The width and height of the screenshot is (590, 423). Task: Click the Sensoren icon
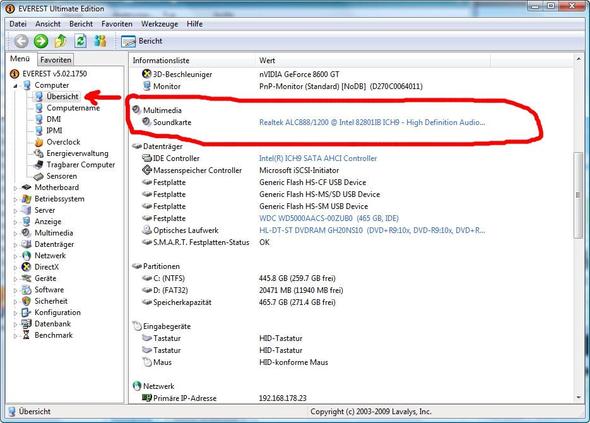pos(38,176)
